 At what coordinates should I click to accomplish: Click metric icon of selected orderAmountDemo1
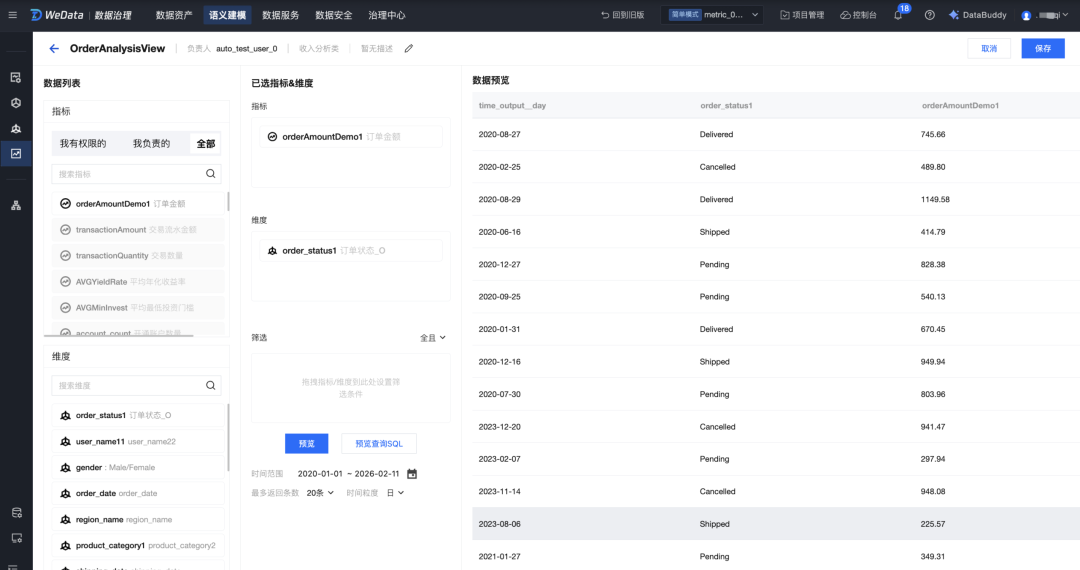pos(272,136)
